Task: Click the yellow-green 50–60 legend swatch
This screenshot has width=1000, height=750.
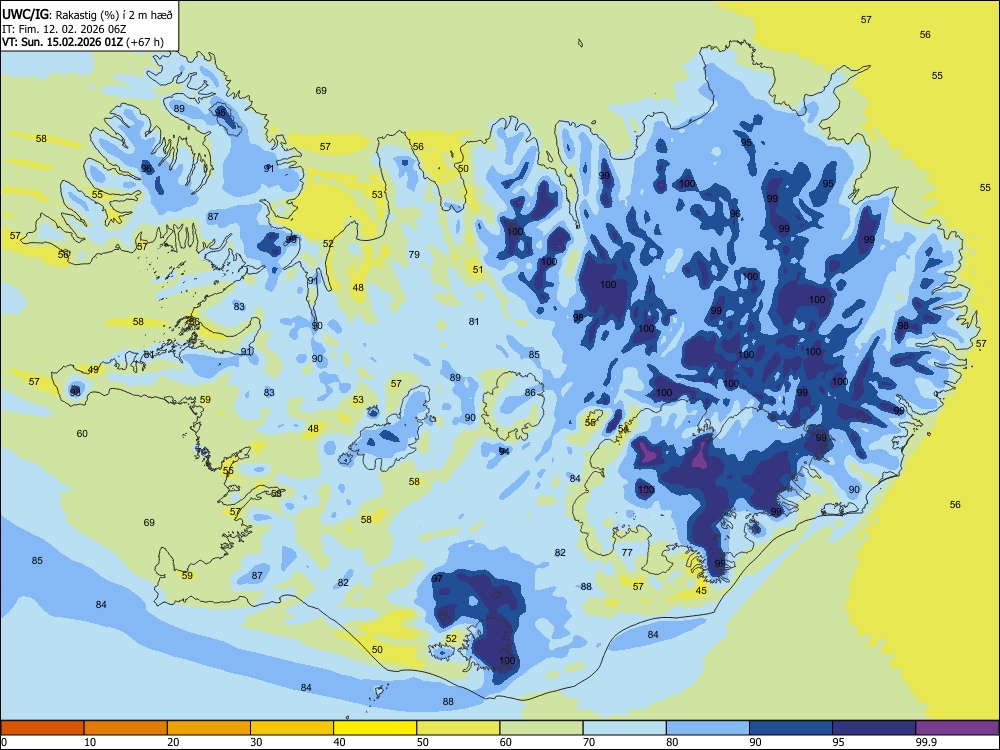Action: point(458,728)
